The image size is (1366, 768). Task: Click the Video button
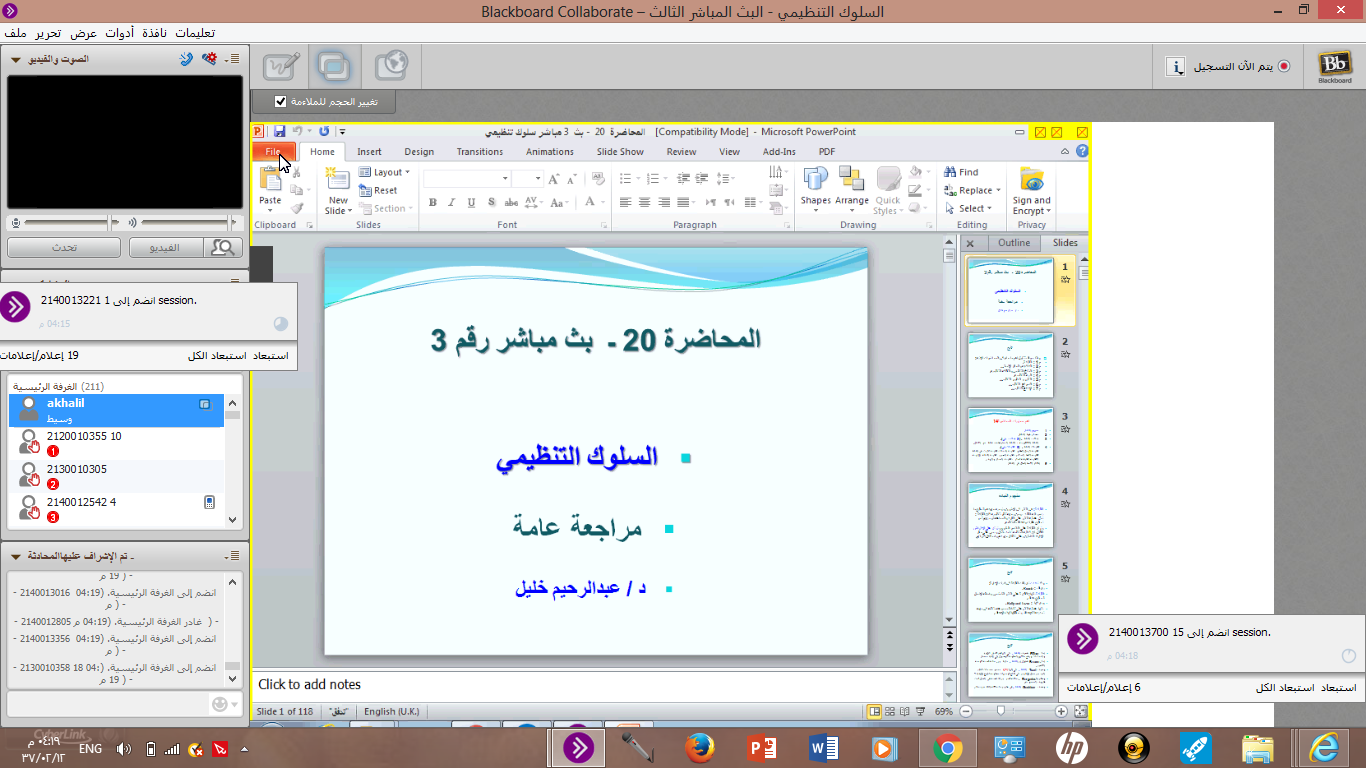[164, 247]
